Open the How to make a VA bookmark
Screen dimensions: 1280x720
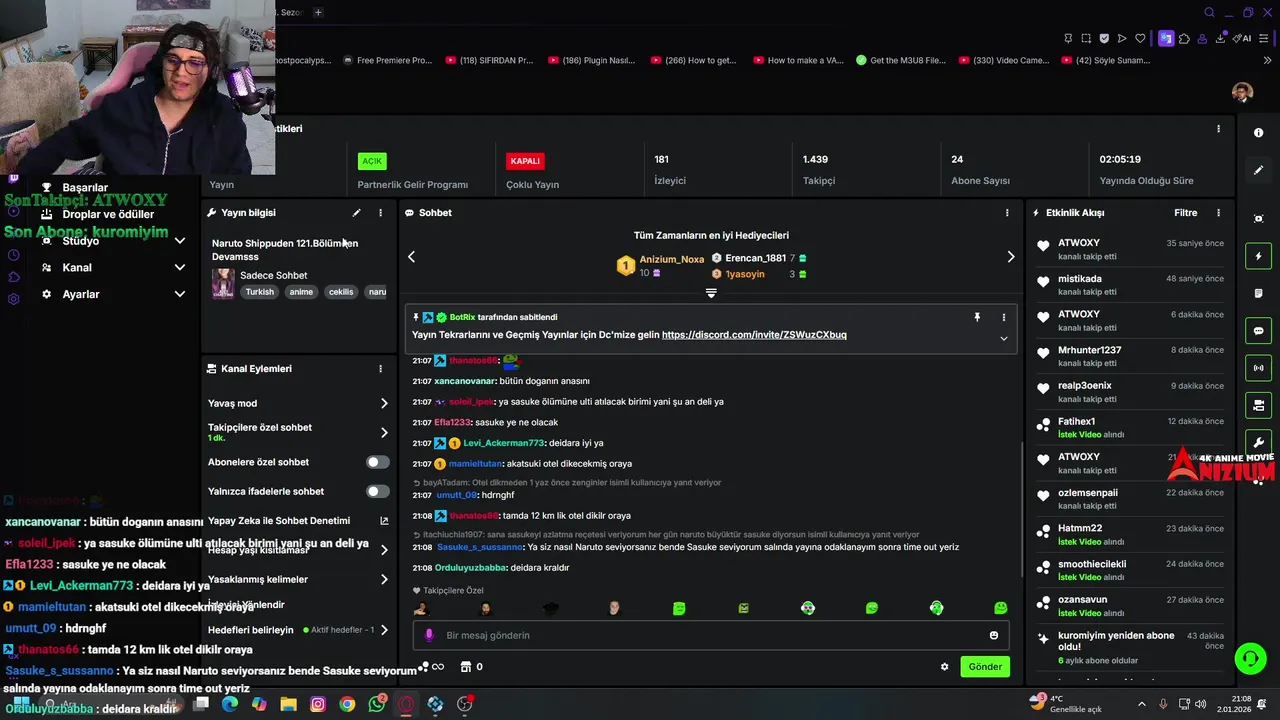(798, 60)
